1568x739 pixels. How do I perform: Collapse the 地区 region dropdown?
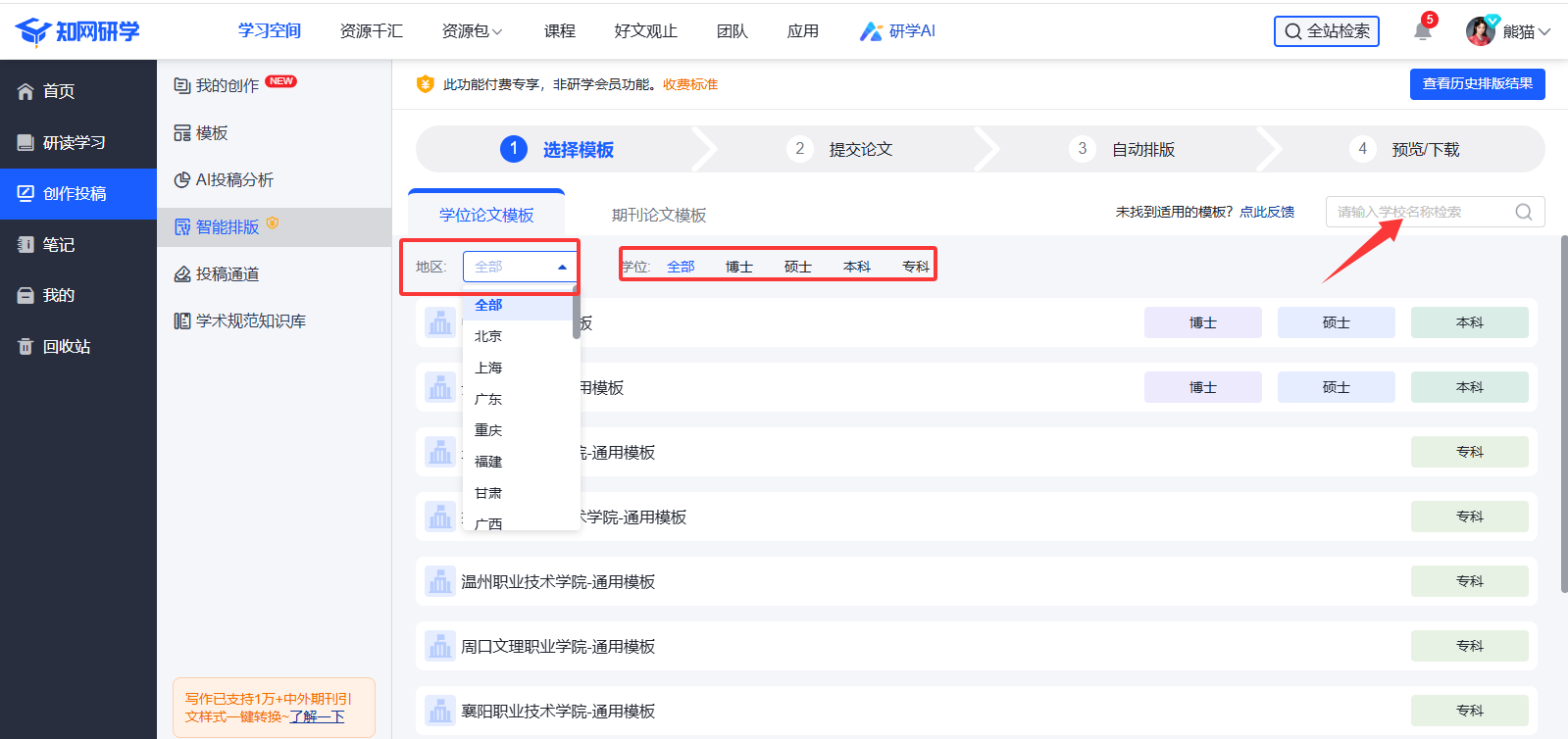point(562,267)
